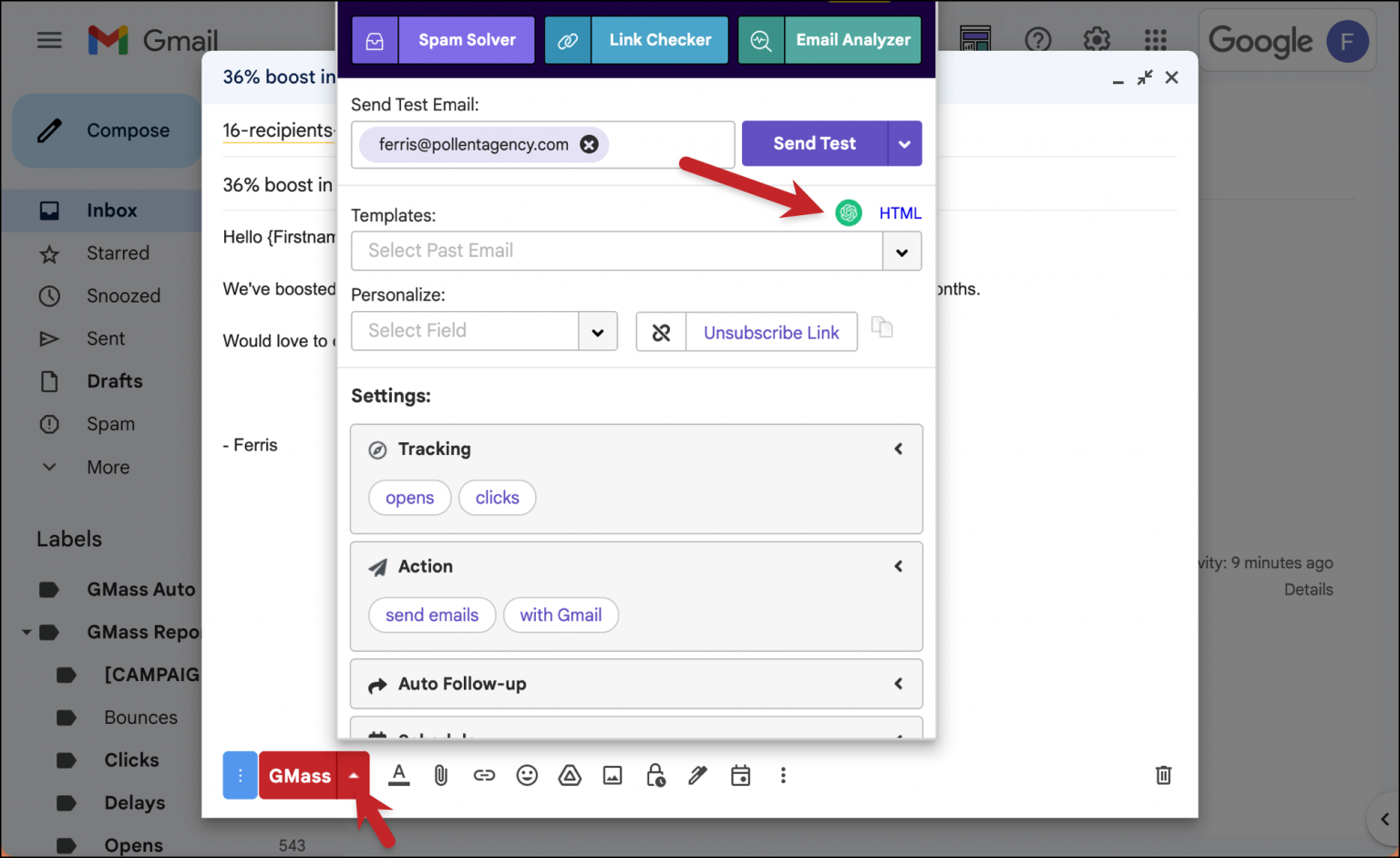Insert a file from Google Drive
This screenshot has height=858, width=1400.
pos(570,775)
